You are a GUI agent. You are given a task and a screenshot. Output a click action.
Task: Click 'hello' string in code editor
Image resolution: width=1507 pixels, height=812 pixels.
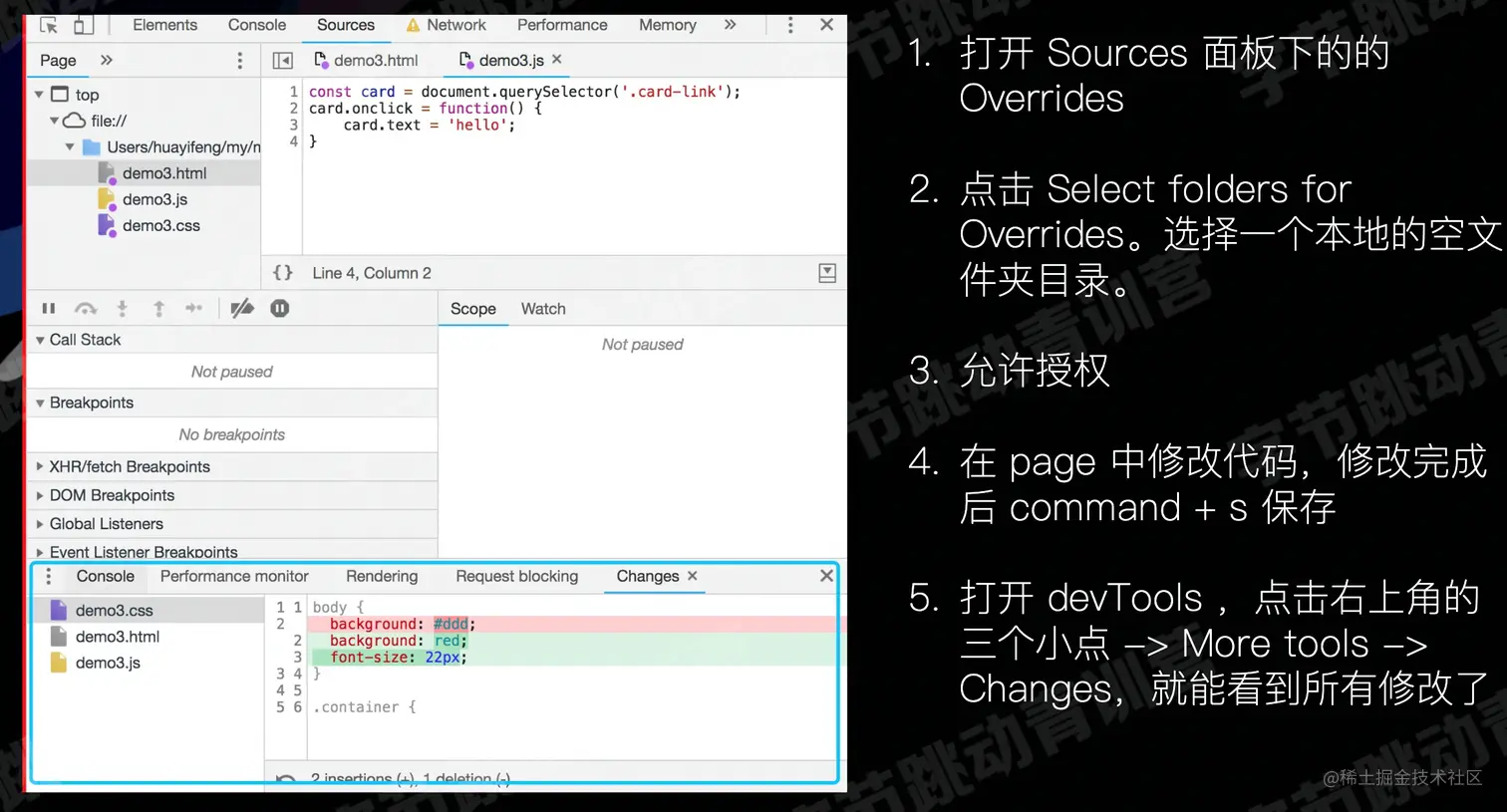pyautogui.click(x=477, y=125)
